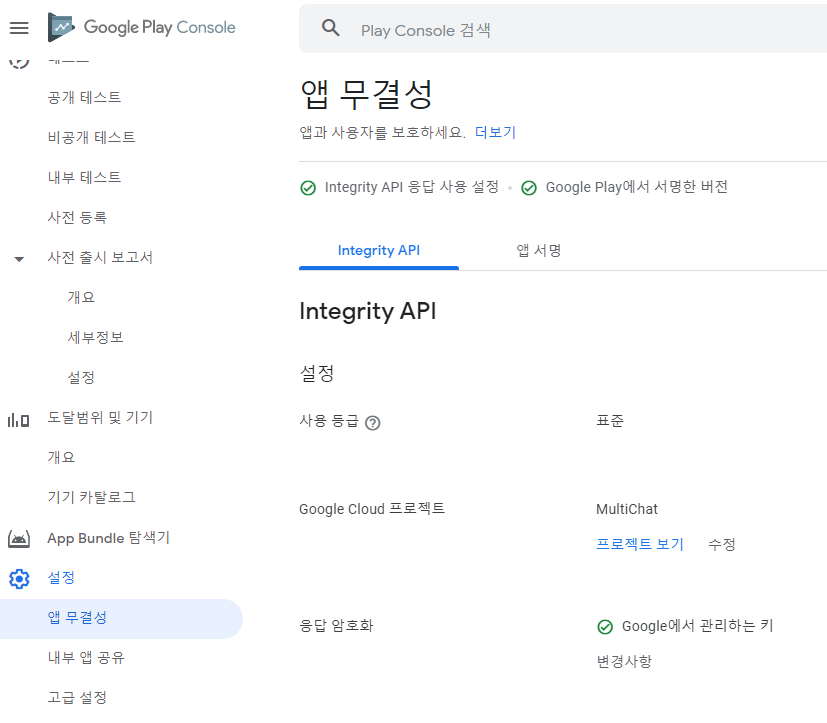Screen dimensions: 827x723
Task: Click the MultiChat project name
Action: [627, 509]
